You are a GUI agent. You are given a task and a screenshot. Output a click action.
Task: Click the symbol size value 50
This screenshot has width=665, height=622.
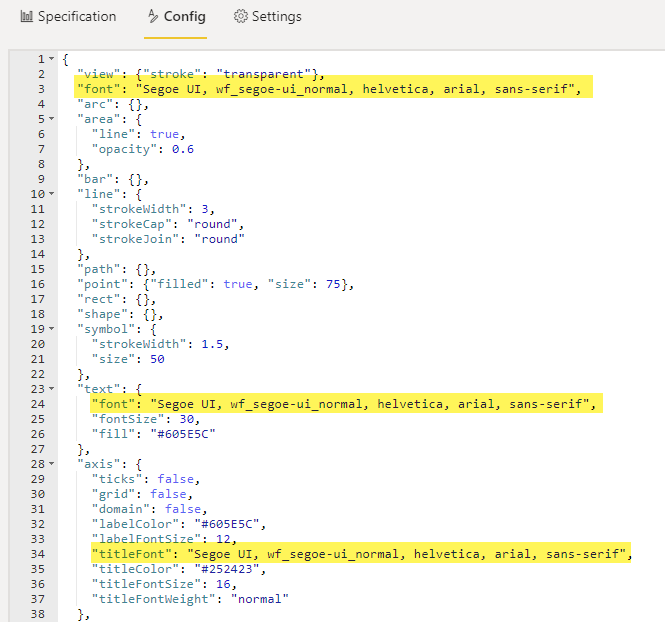pos(157,359)
